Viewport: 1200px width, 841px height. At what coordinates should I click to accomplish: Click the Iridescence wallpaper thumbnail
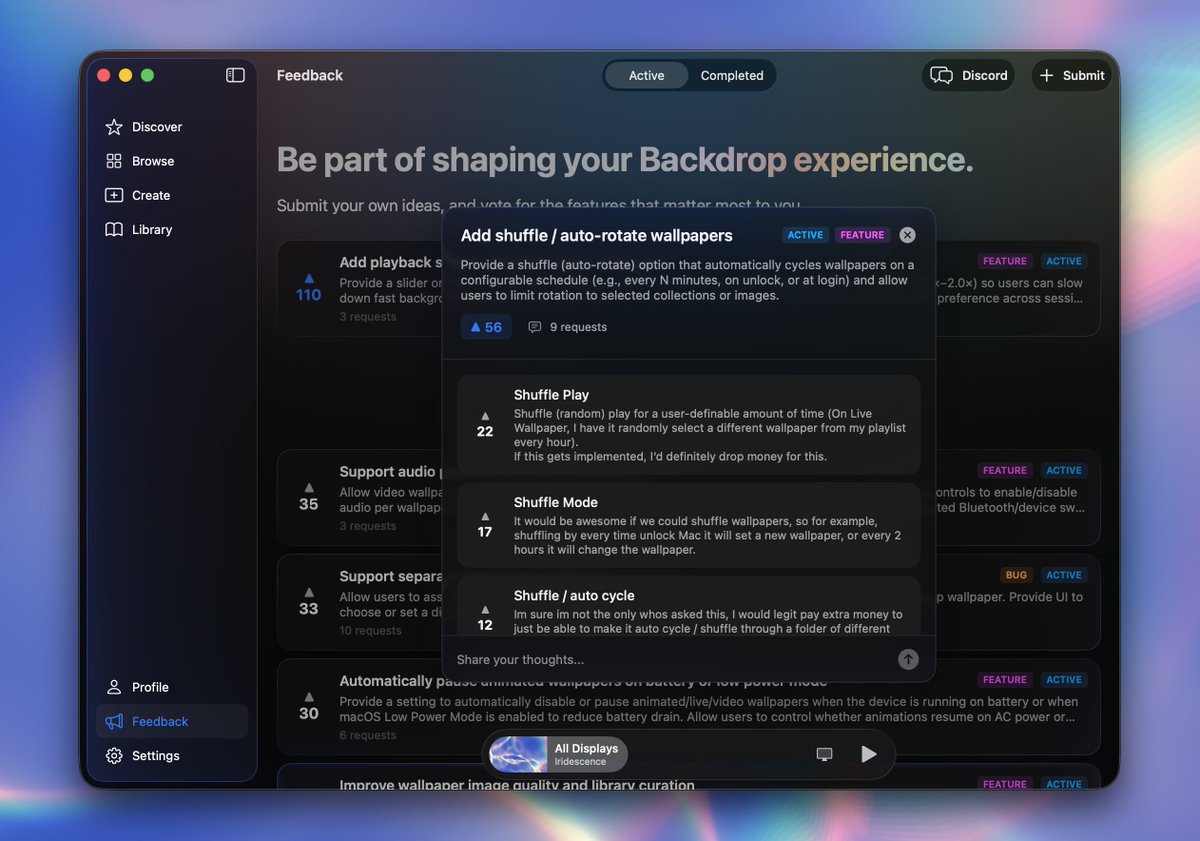[x=518, y=754]
